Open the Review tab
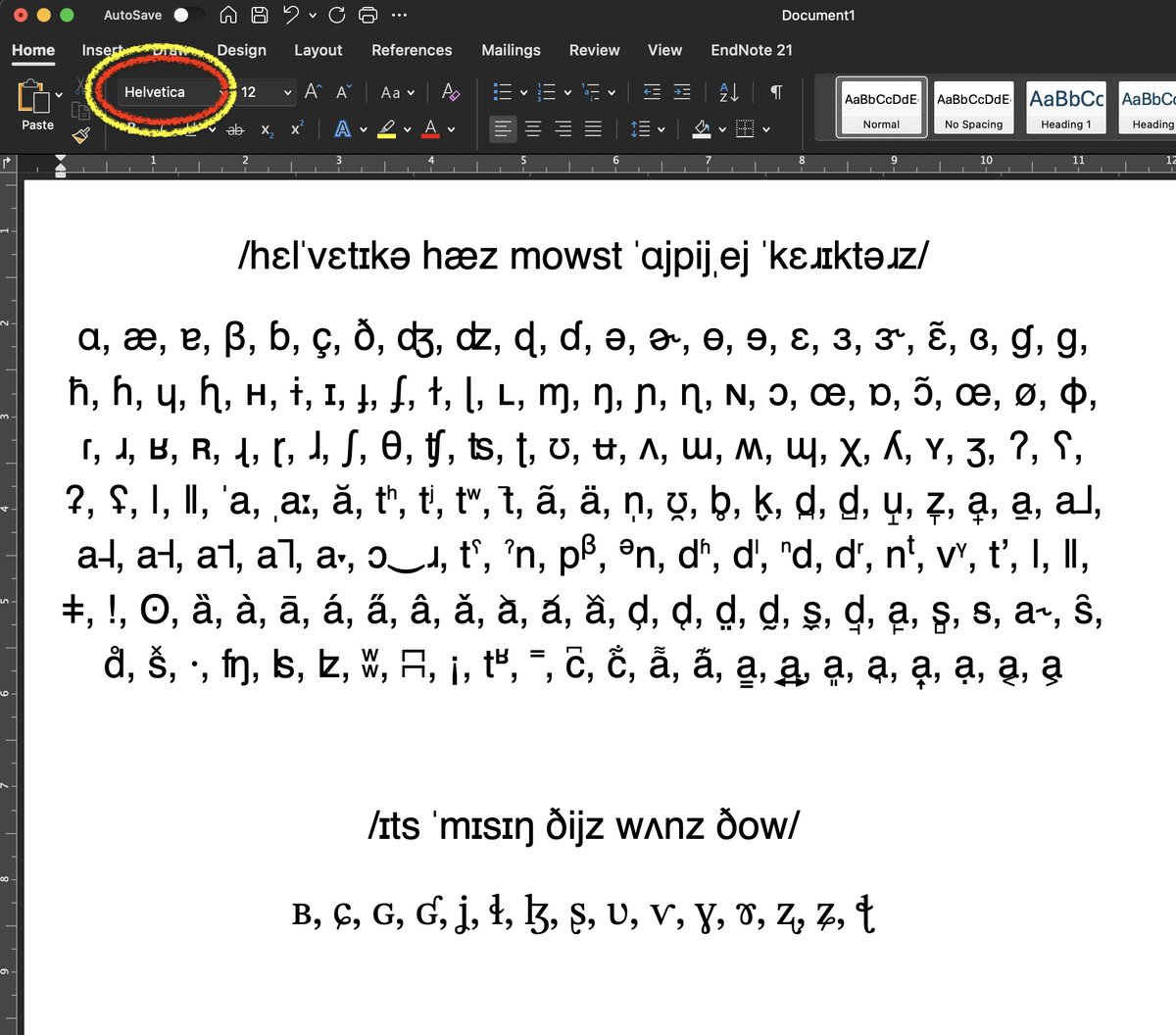This screenshot has width=1176, height=1035. click(x=595, y=50)
